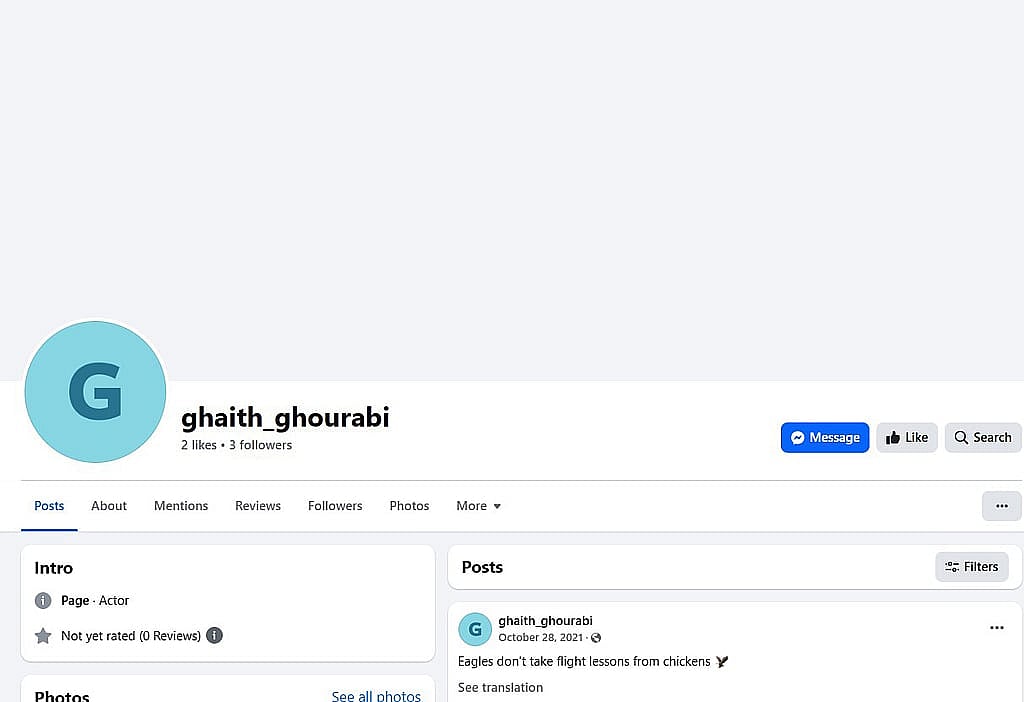The width and height of the screenshot is (1024, 702).
Task: Open the posts Filters button
Action: [x=972, y=567]
